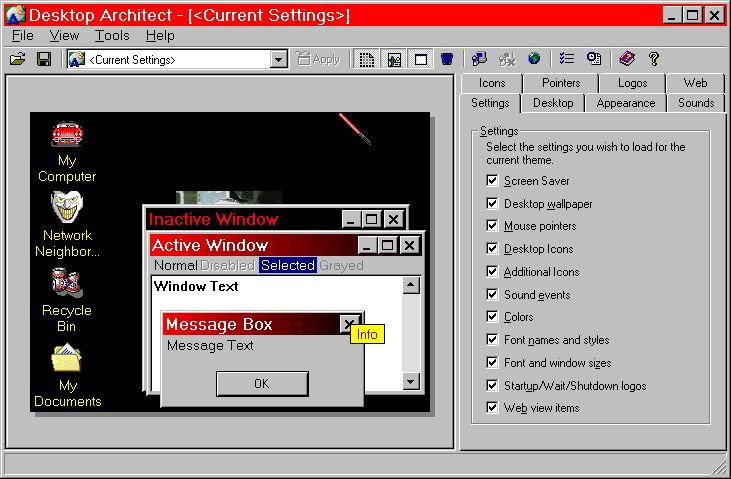This screenshot has height=479, width=731.
Task: Uncheck Startup/Wait/Shutdown logos checkbox
Action: click(x=492, y=385)
